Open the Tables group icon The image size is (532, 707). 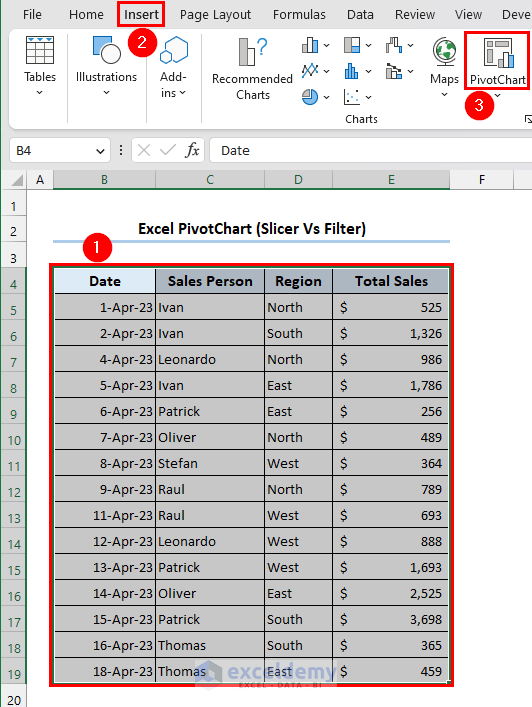point(40,50)
